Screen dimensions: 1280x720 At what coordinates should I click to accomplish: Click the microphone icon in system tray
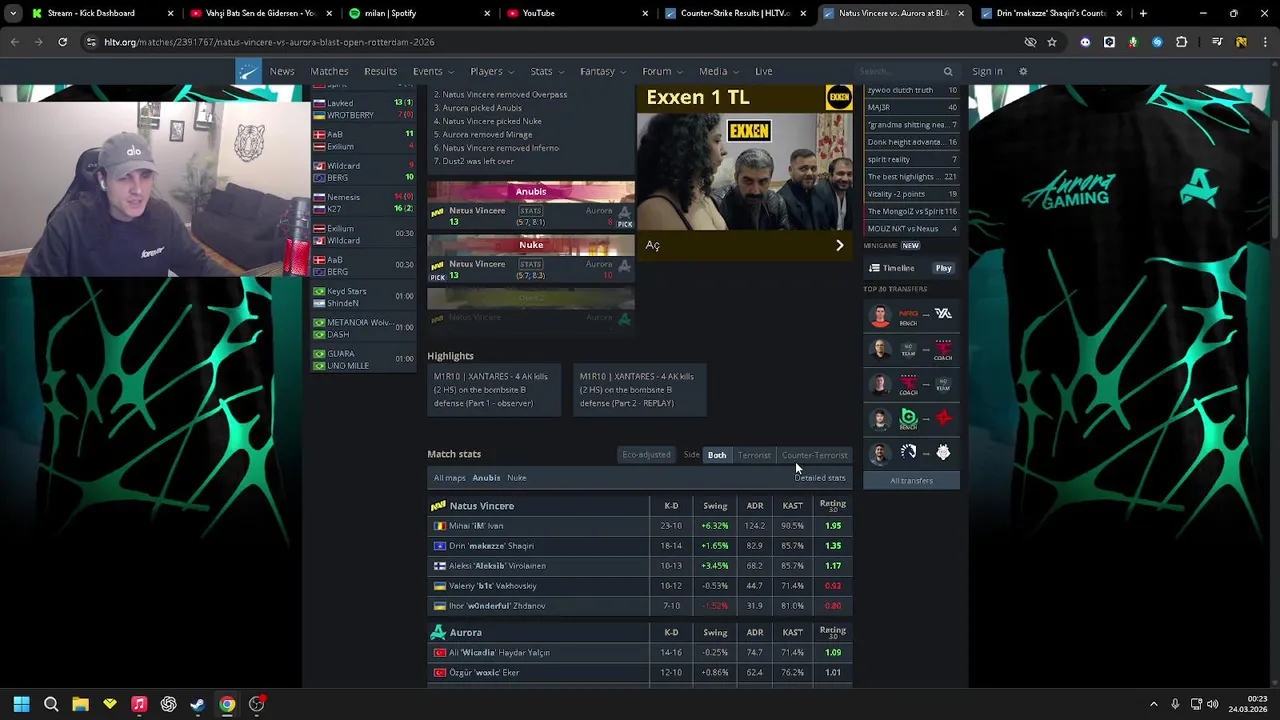point(1175,704)
